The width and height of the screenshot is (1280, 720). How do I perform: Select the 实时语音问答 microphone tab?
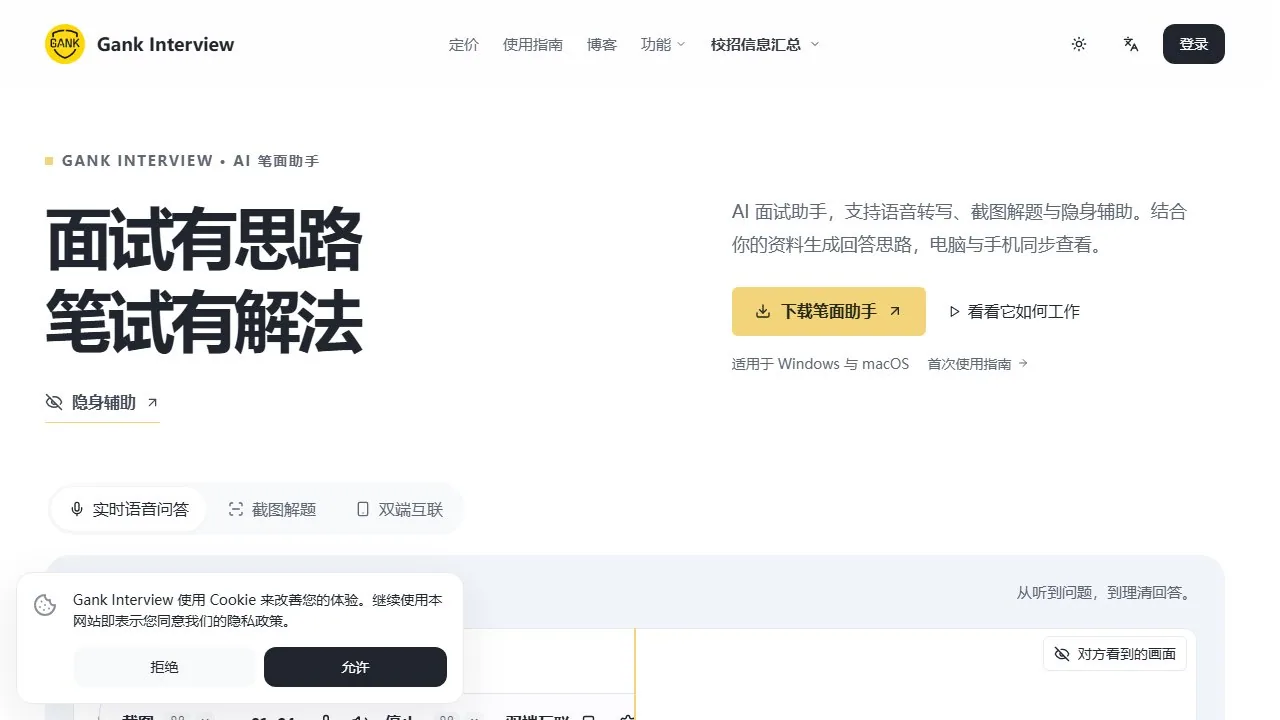(129, 509)
